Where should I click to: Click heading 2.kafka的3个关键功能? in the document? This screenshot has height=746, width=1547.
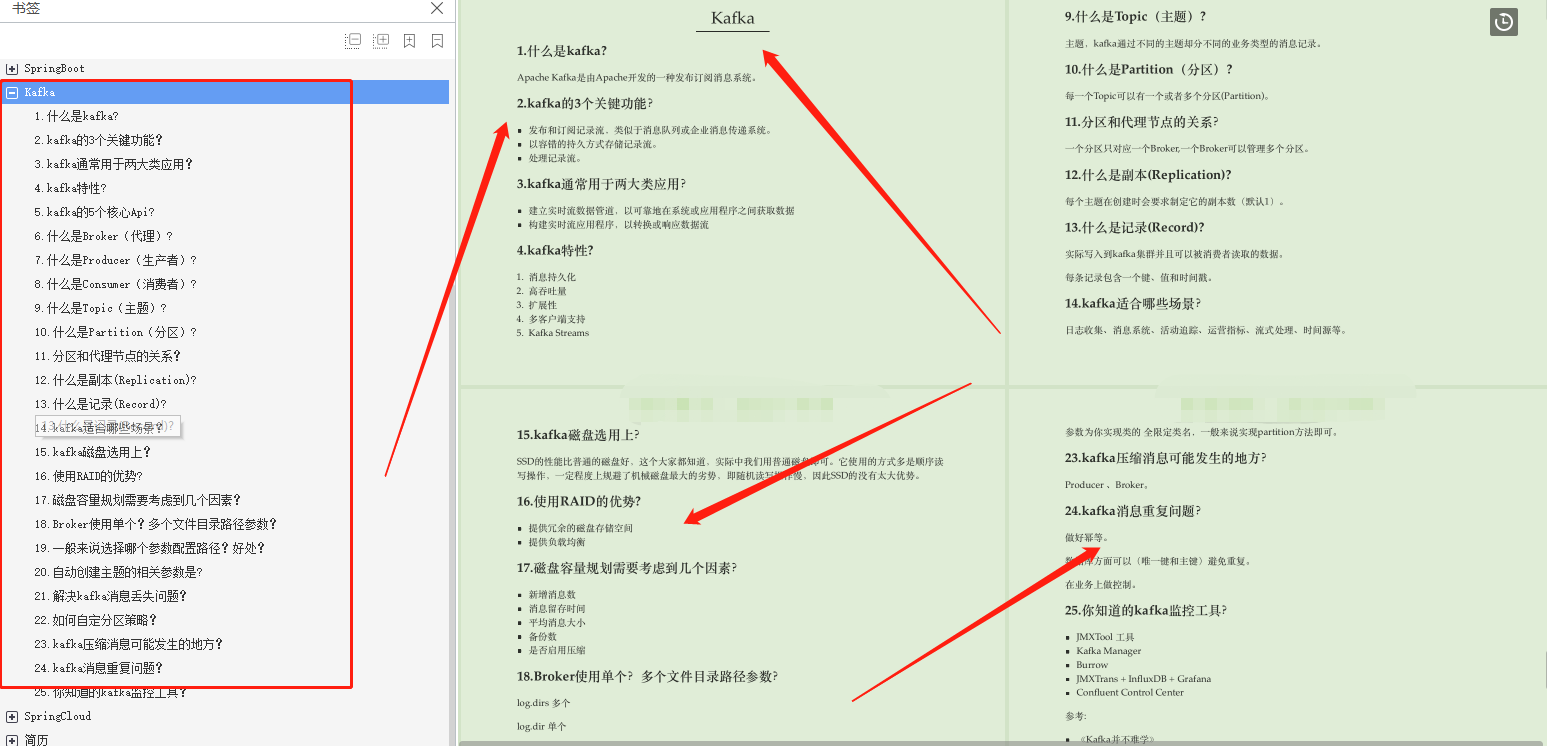[585, 104]
